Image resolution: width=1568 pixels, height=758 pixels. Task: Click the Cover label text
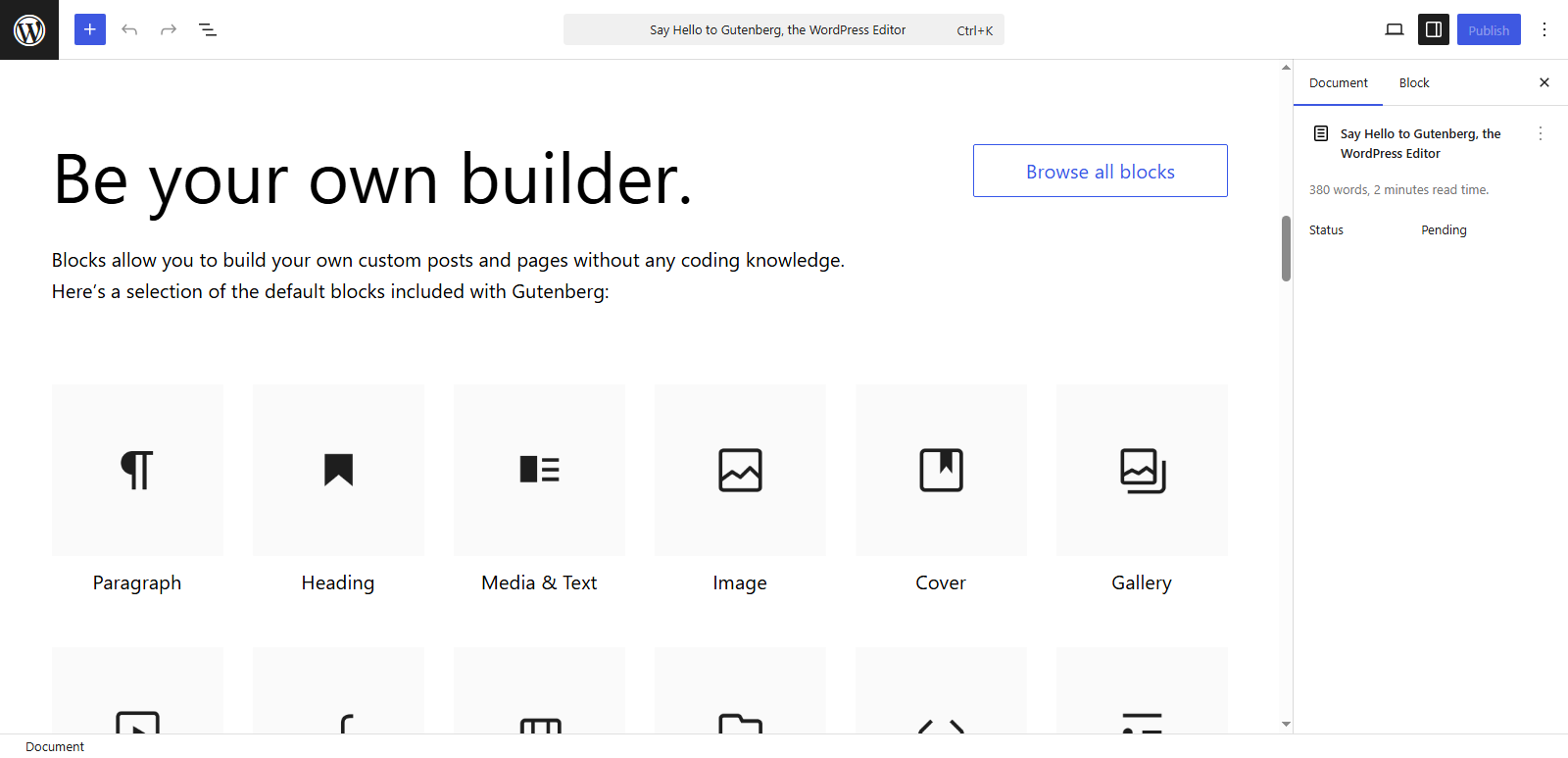(x=941, y=582)
